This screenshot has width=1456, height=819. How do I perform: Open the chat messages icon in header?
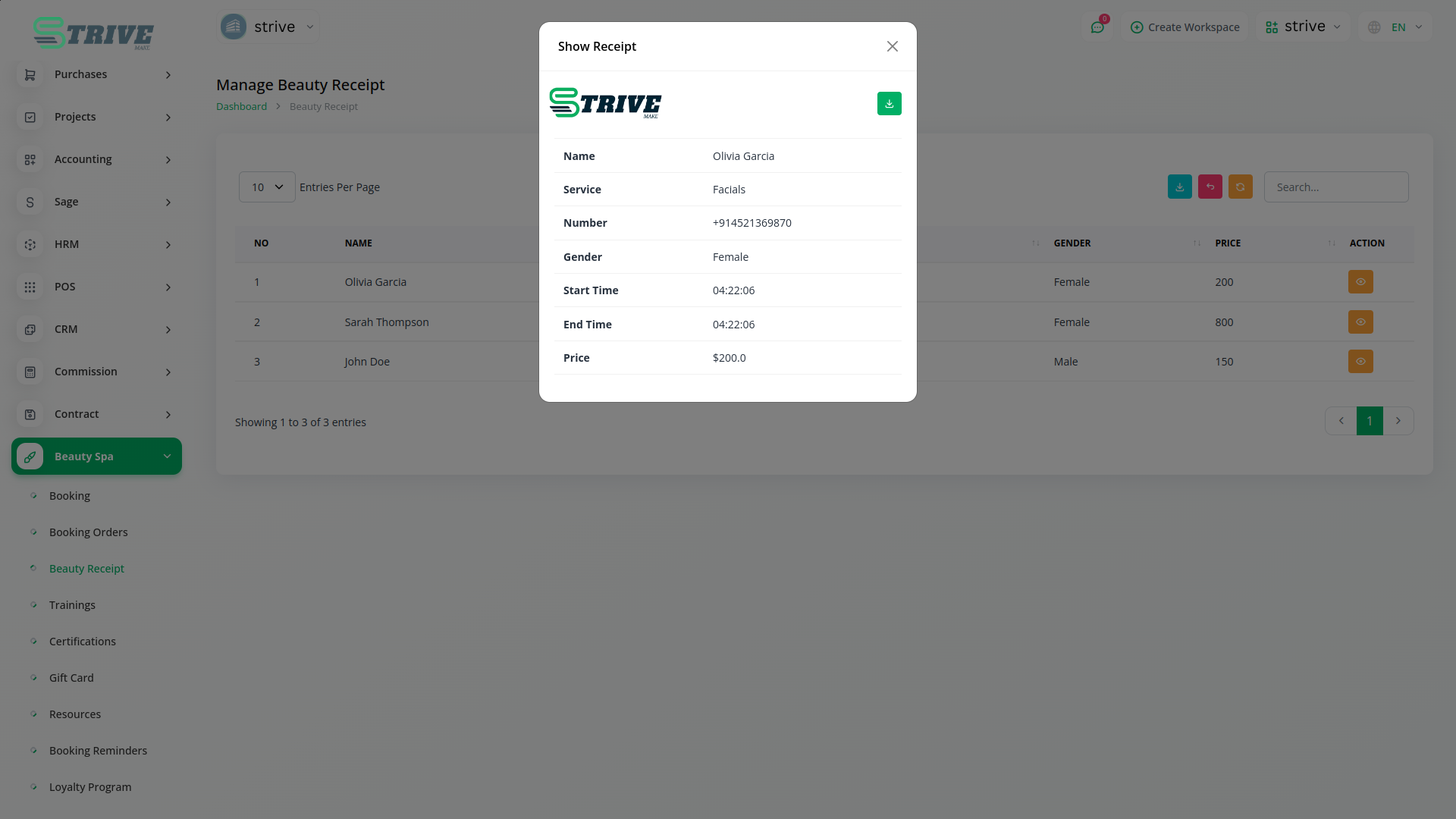(1097, 27)
